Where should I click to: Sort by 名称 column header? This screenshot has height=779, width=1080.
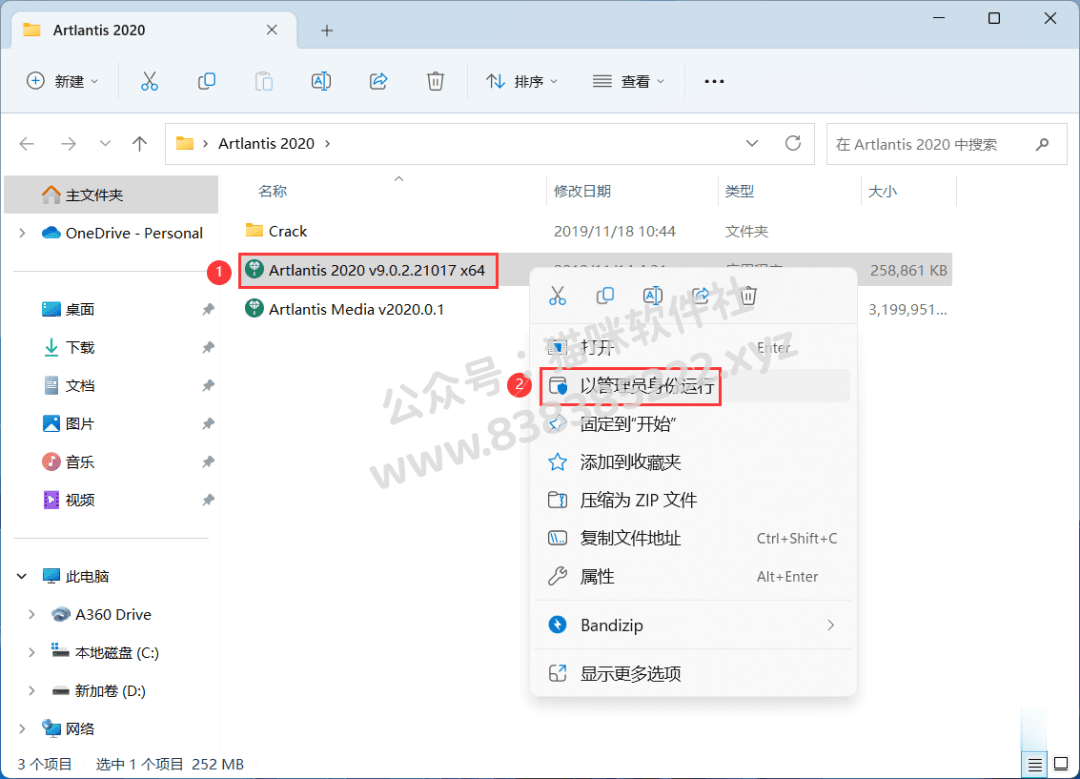pyautogui.click(x=272, y=191)
